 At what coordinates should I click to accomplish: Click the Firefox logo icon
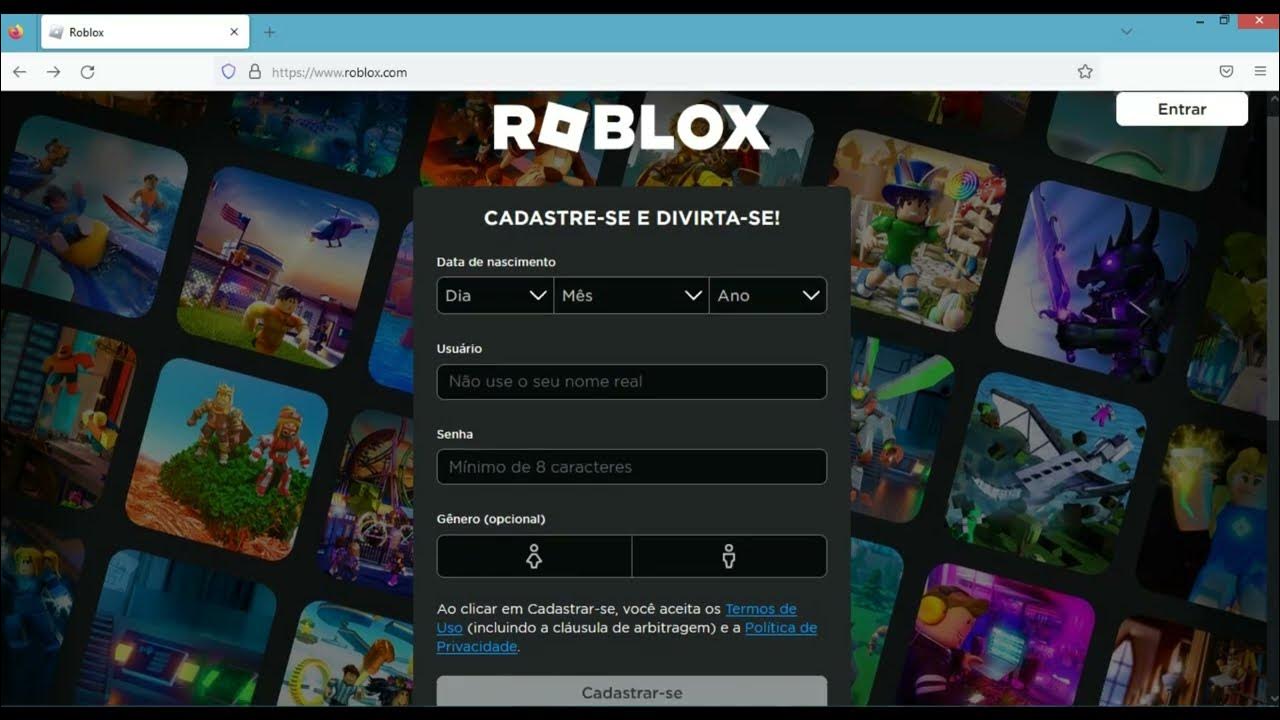coord(16,32)
